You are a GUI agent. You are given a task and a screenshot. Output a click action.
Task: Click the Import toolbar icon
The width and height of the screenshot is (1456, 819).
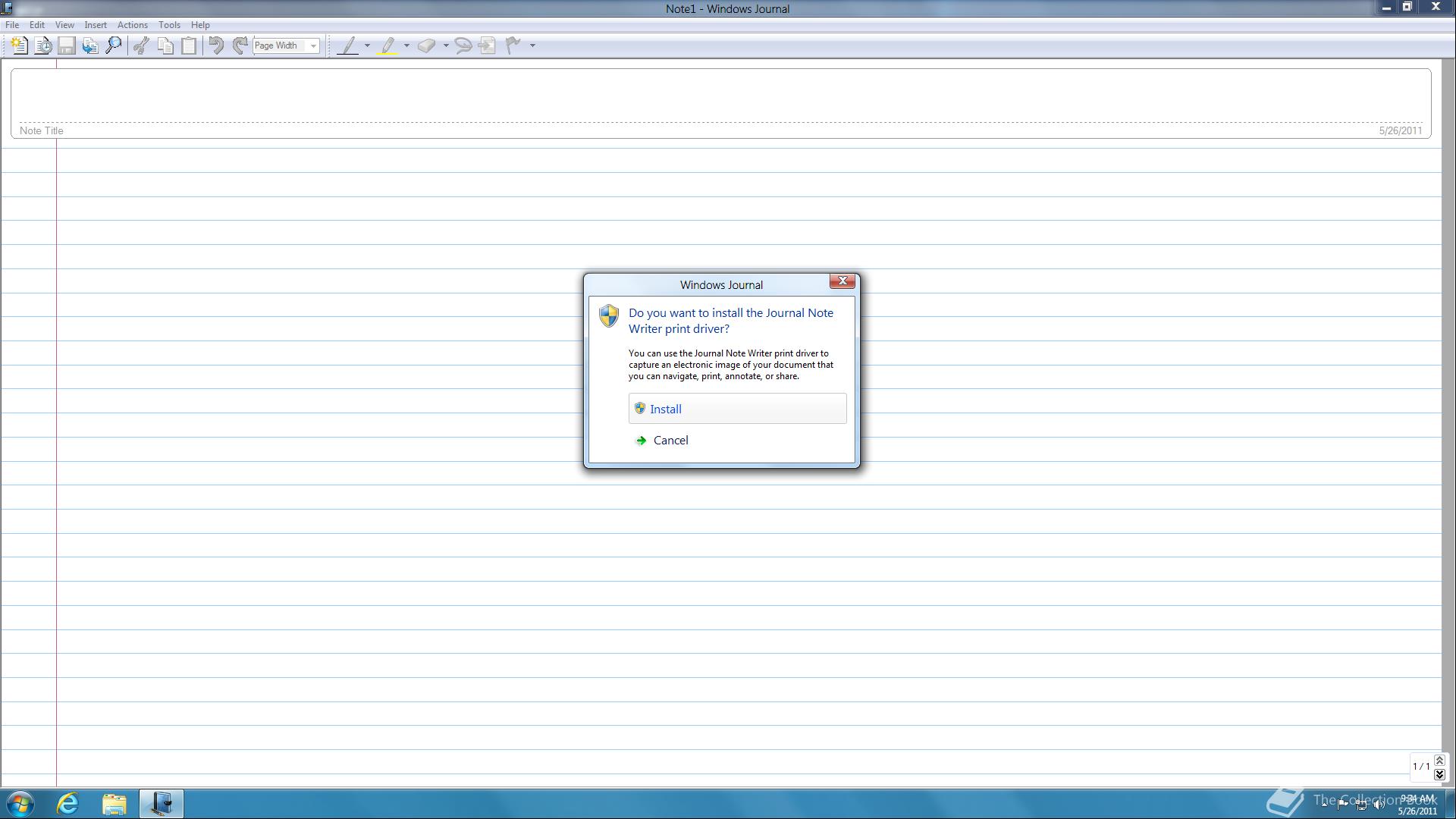90,45
